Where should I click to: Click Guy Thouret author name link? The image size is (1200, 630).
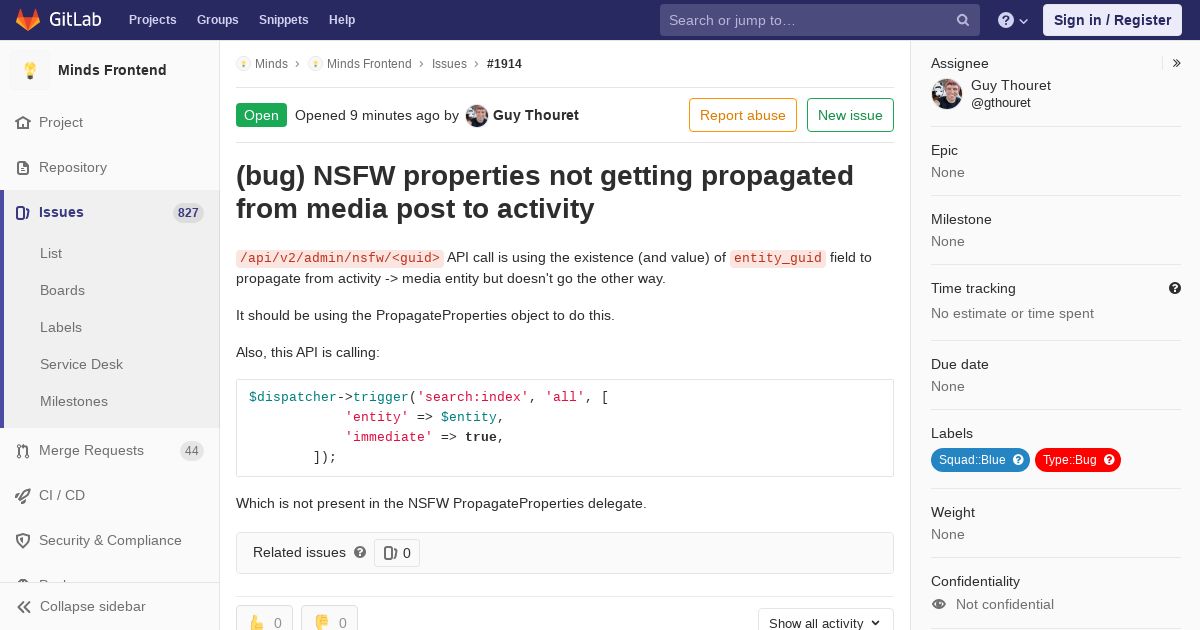point(536,115)
